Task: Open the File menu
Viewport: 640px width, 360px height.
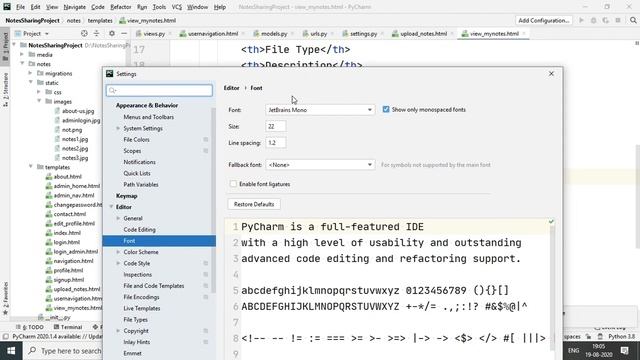Action: (20, 7)
